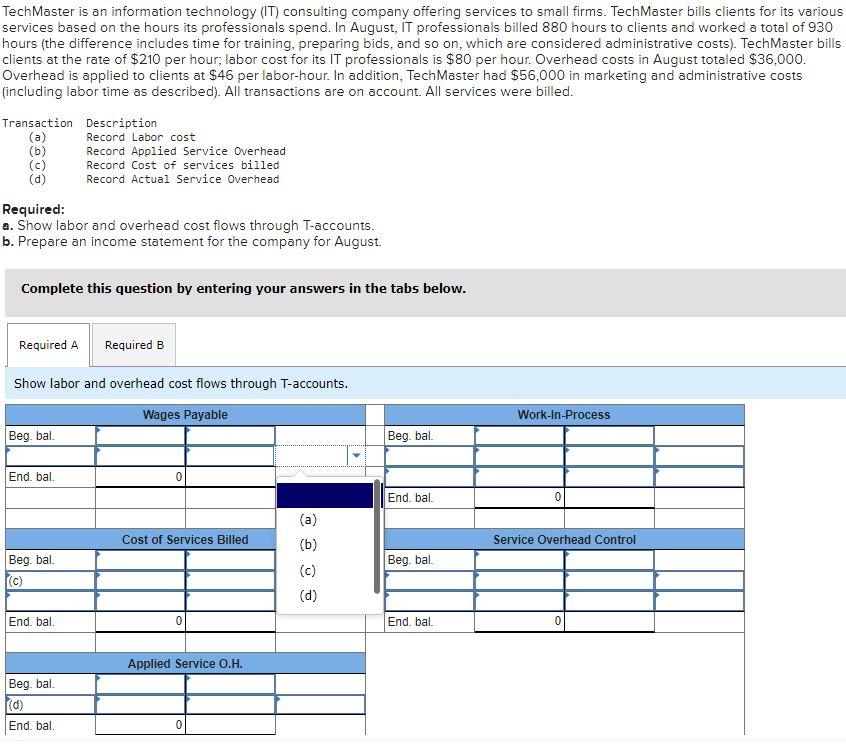Click Applied Service O.H. End. bal. value
This screenshot has height=744, width=846.
(x=140, y=725)
